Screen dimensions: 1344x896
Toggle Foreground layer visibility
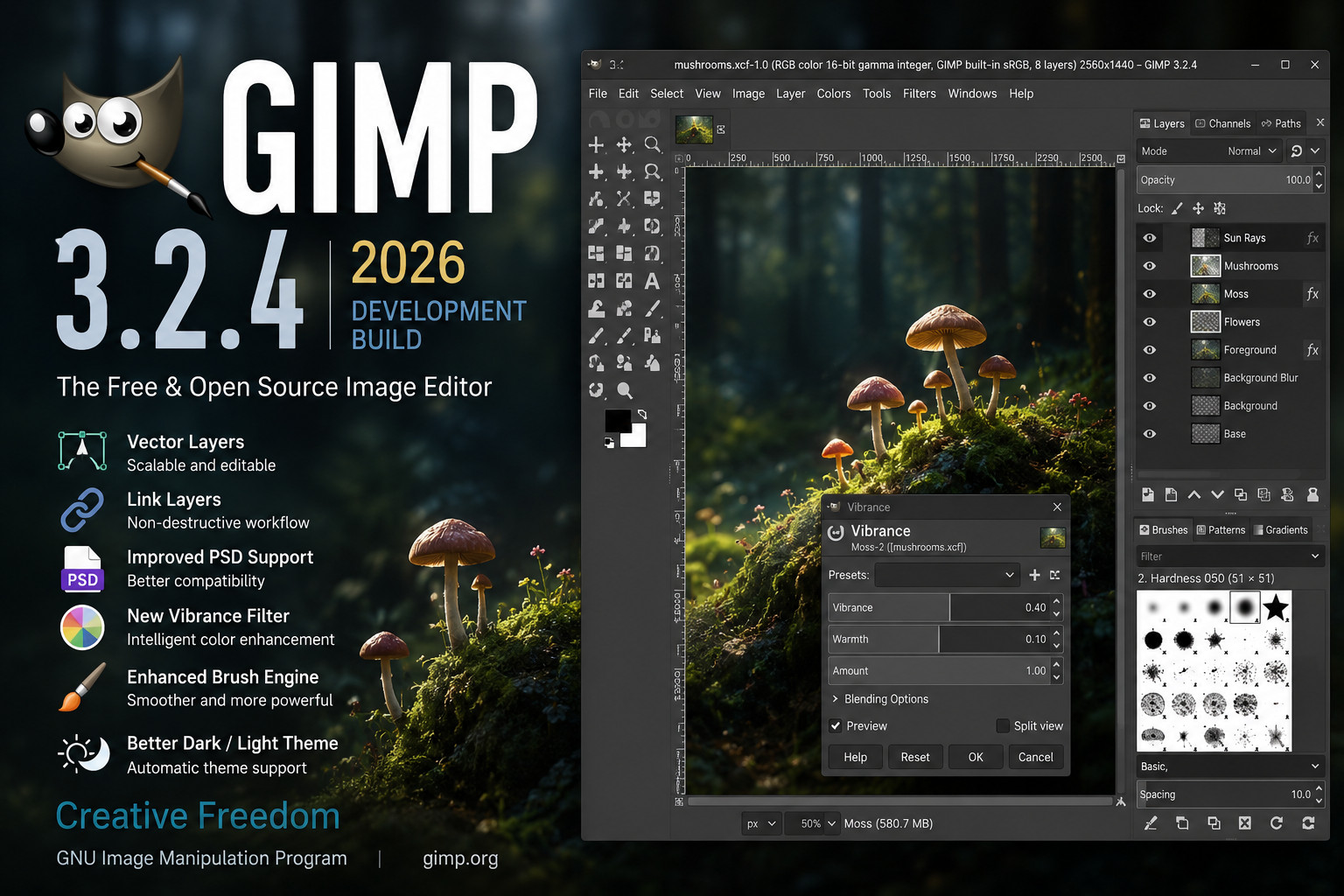tap(1150, 350)
